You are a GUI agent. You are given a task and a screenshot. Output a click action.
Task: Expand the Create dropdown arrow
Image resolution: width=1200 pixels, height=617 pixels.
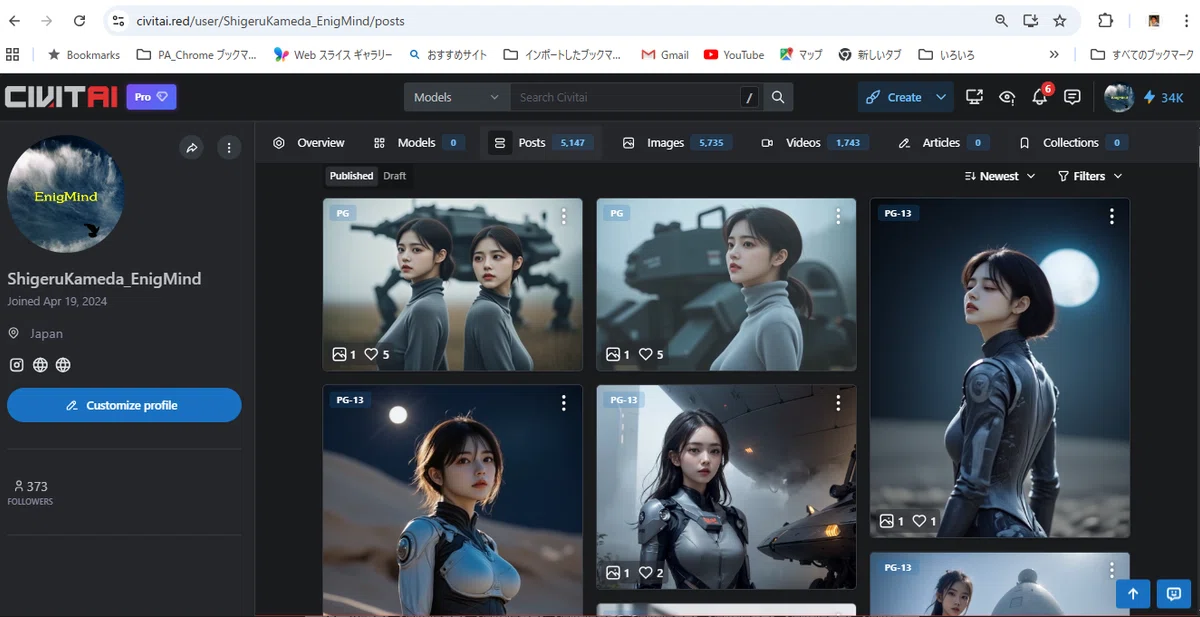point(941,97)
